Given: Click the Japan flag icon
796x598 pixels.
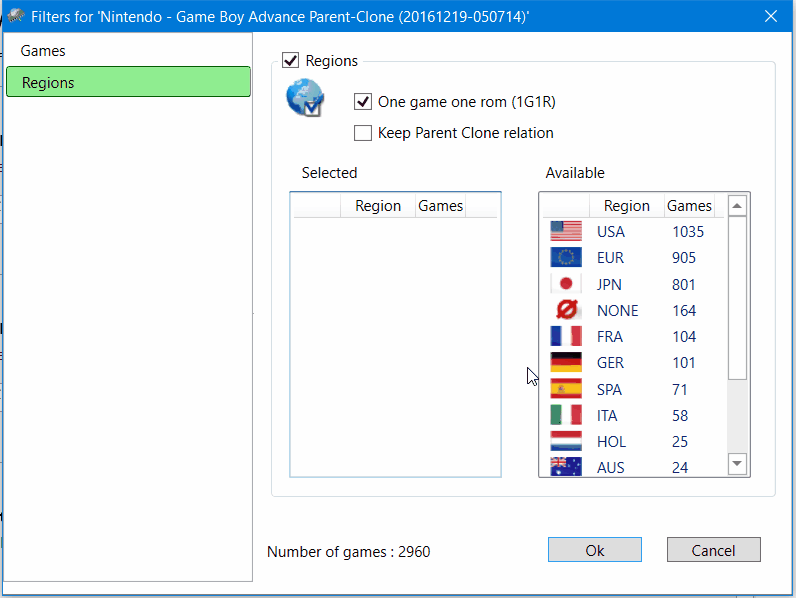Looking at the screenshot, I should coord(566,284).
